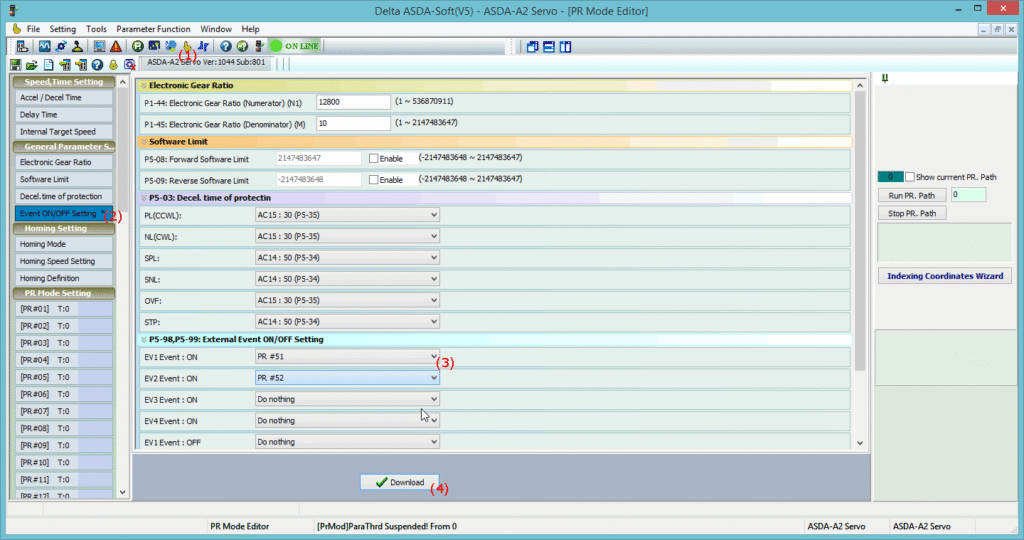Collapse P5-03 Decel. time section
The image size is (1024, 540).
click(144, 198)
